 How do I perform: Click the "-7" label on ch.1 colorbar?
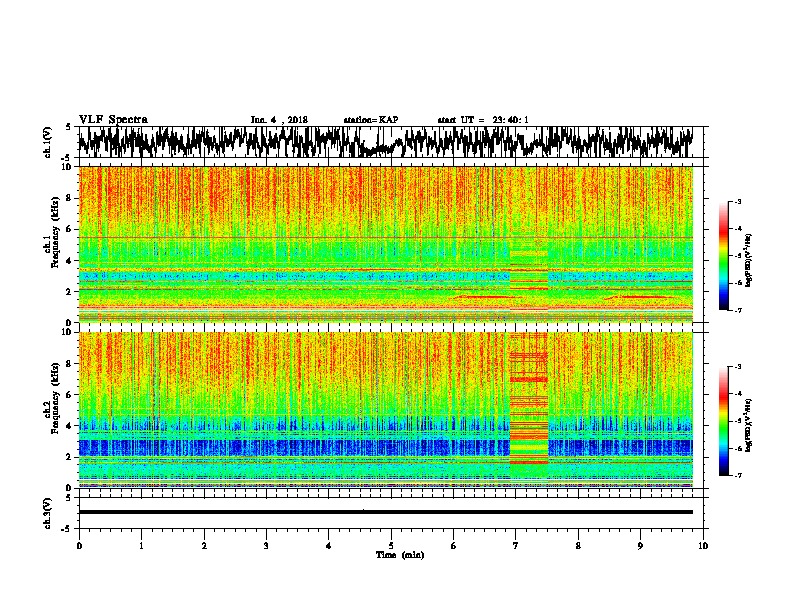[x=737, y=311]
